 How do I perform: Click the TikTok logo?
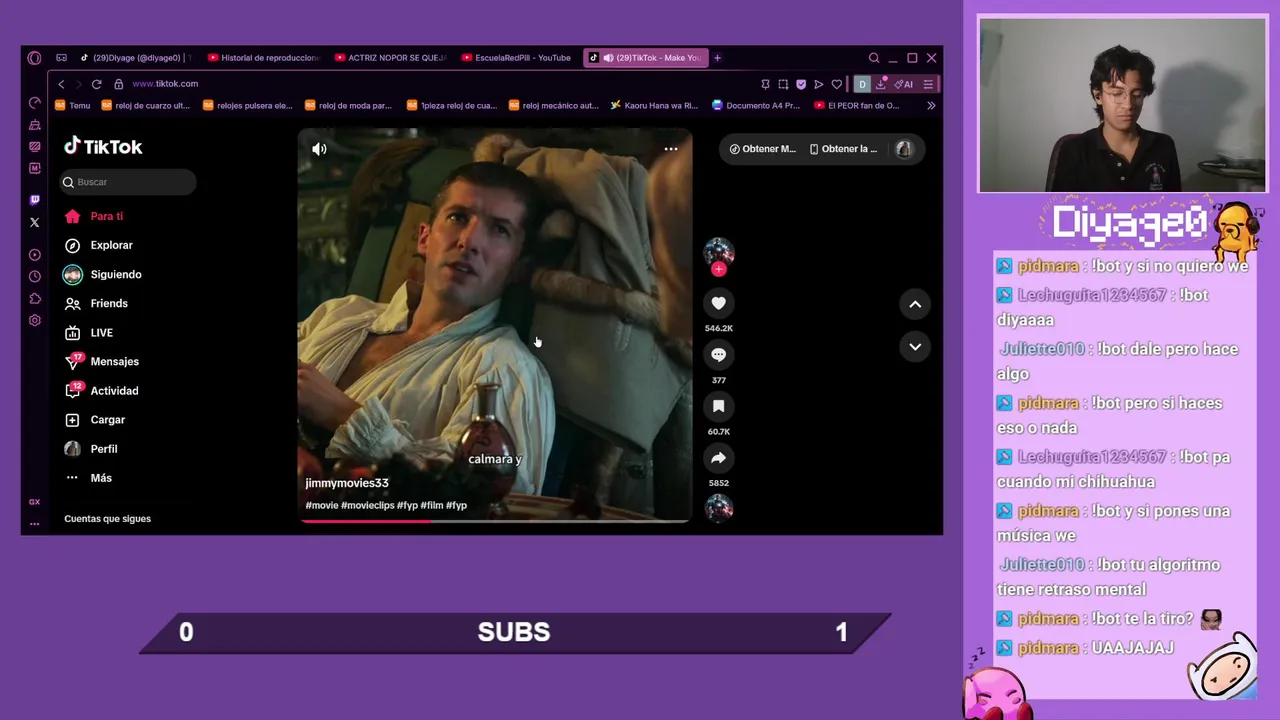coord(104,147)
